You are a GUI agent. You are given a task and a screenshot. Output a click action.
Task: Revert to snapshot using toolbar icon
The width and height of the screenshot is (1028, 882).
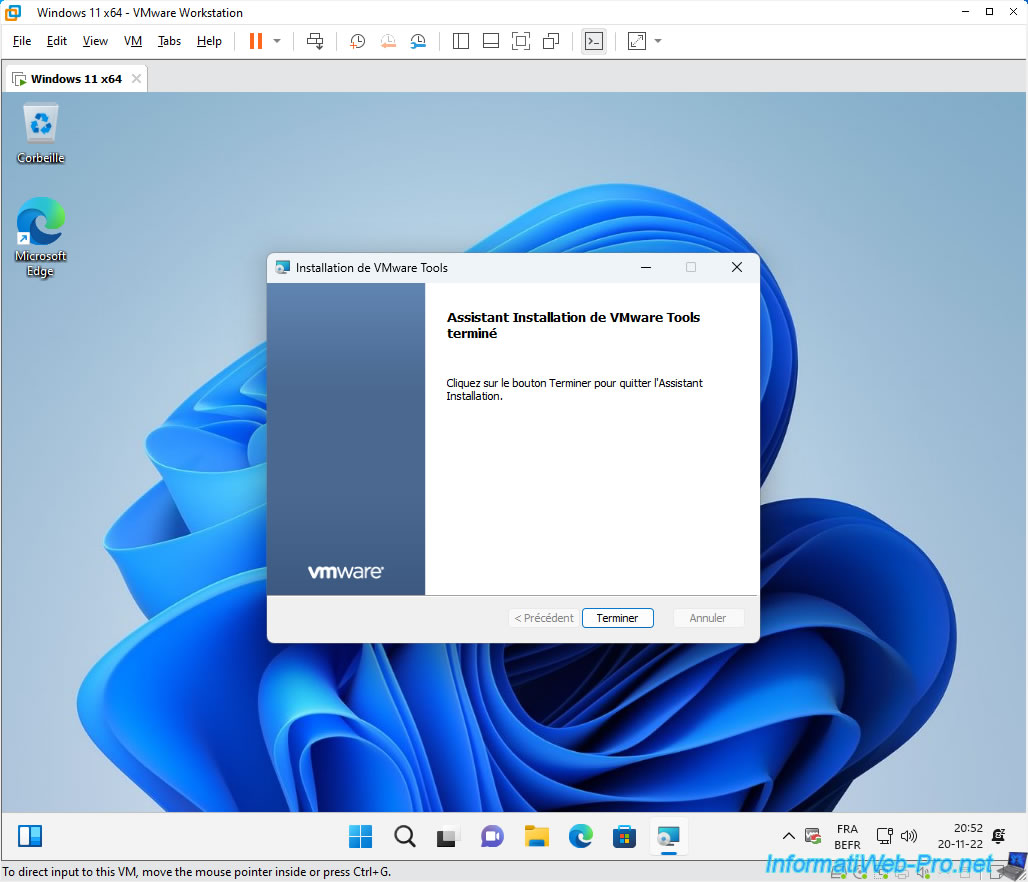coord(388,41)
